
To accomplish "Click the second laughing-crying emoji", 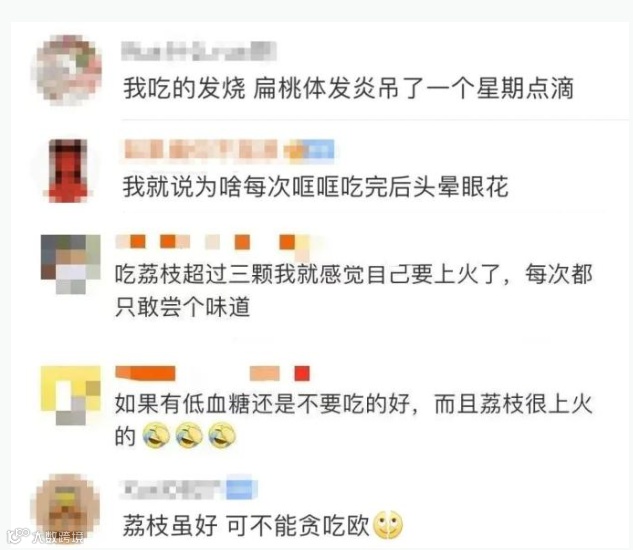I will (189, 436).
